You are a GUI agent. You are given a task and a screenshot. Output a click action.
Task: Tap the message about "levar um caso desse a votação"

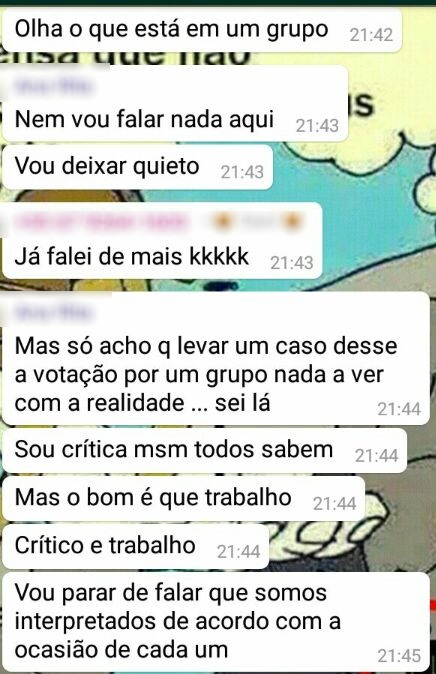[215, 358]
